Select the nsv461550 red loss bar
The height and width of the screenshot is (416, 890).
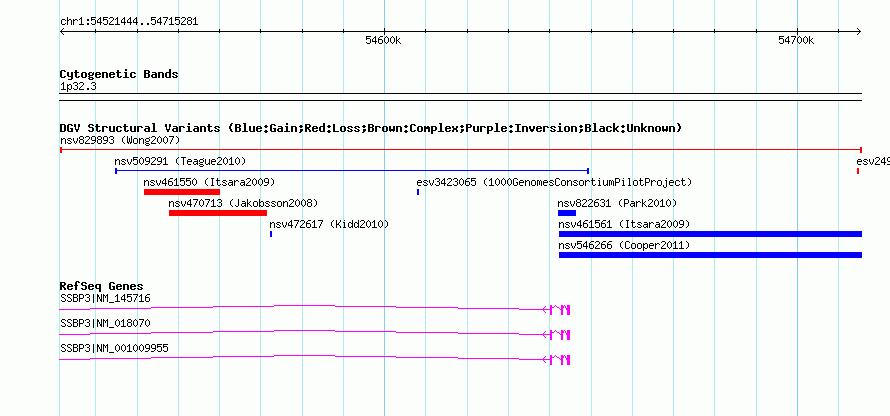pyautogui.click(x=182, y=192)
